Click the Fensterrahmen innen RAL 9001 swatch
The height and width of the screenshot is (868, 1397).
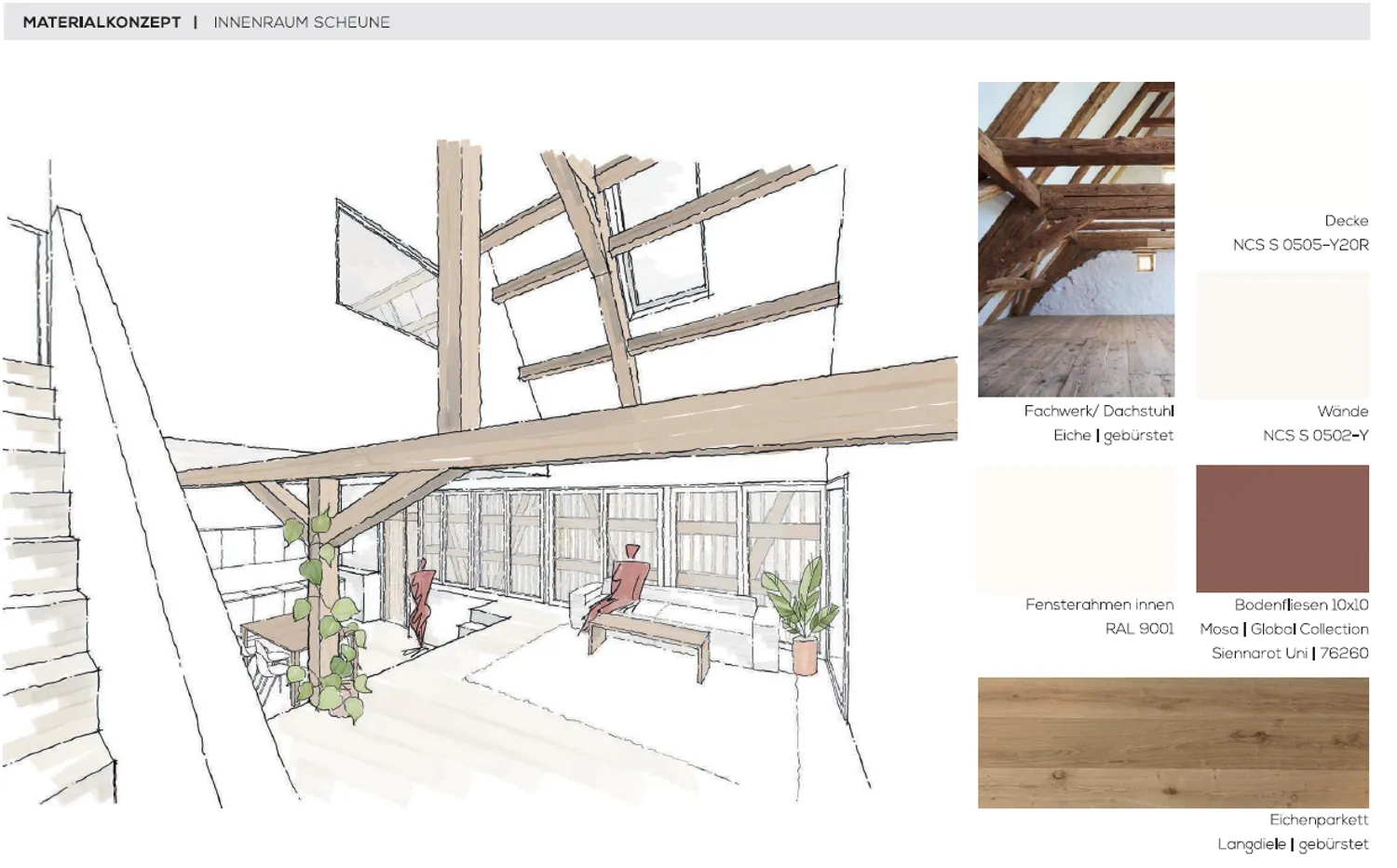[1077, 529]
